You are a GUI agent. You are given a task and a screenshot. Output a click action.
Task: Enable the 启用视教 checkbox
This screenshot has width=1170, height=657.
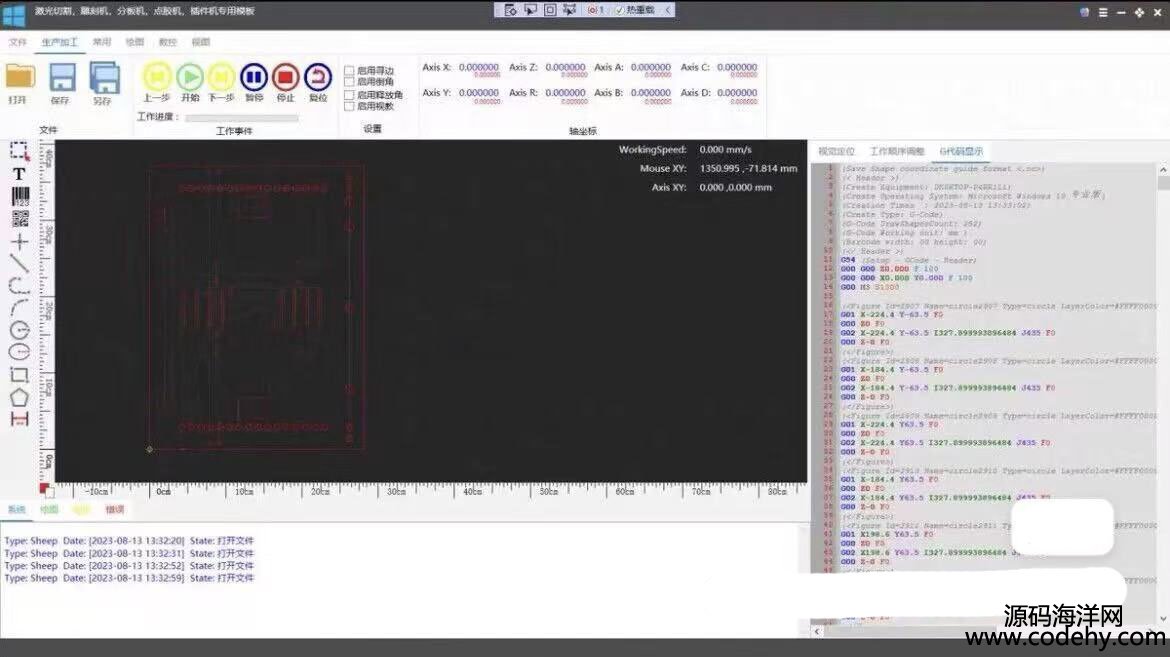348,106
